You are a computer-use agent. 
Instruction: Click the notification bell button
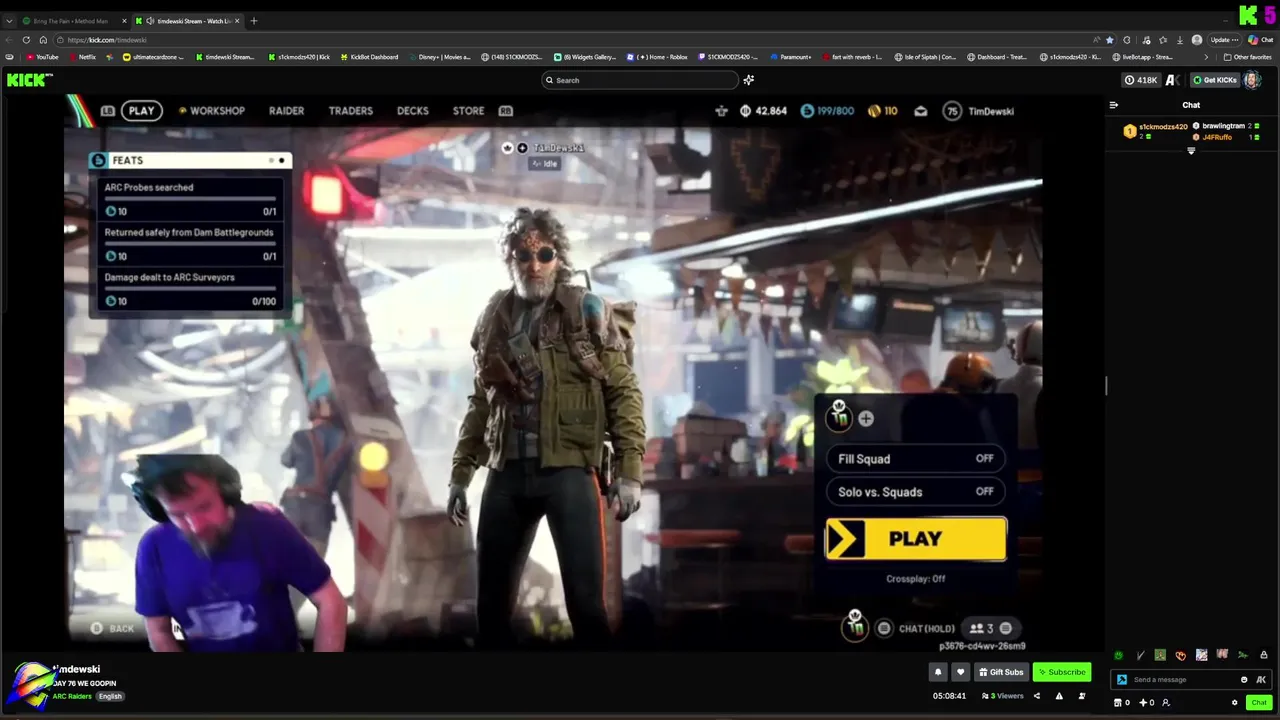(x=938, y=672)
